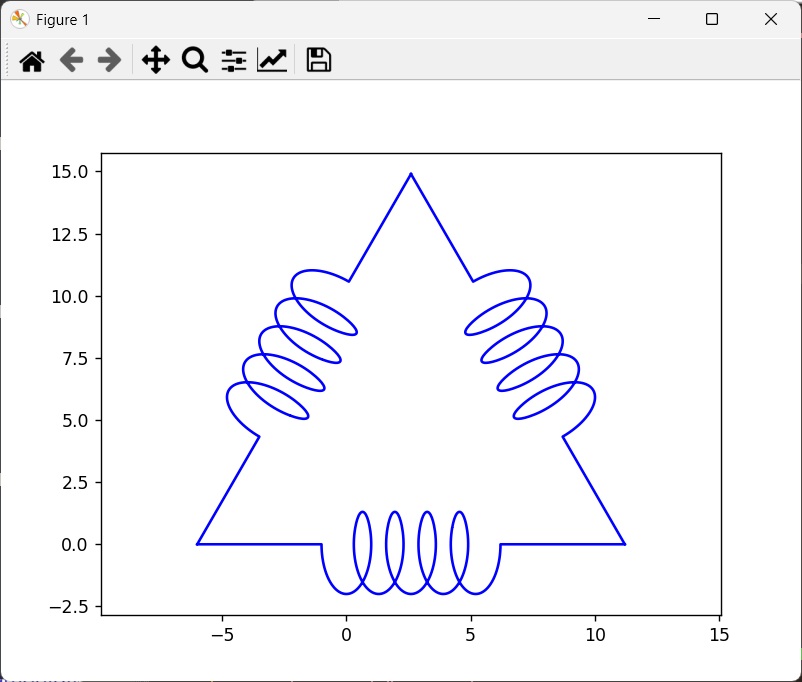
Task: Click the 15.0 y-axis tick label
Action: [70, 172]
